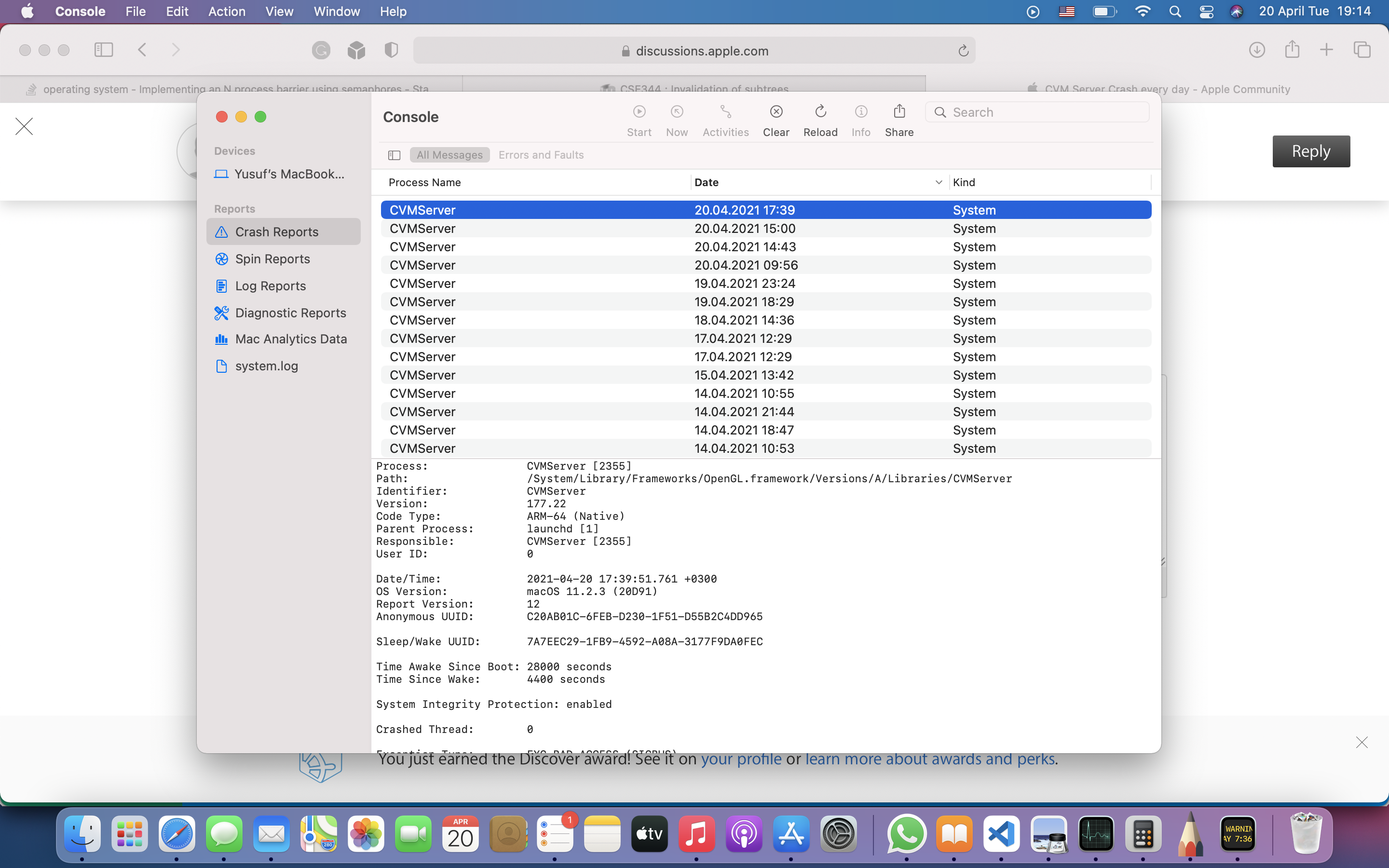This screenshot has width=1389, height=868.
Task: Open the Action menu
Action: point(226,12)
